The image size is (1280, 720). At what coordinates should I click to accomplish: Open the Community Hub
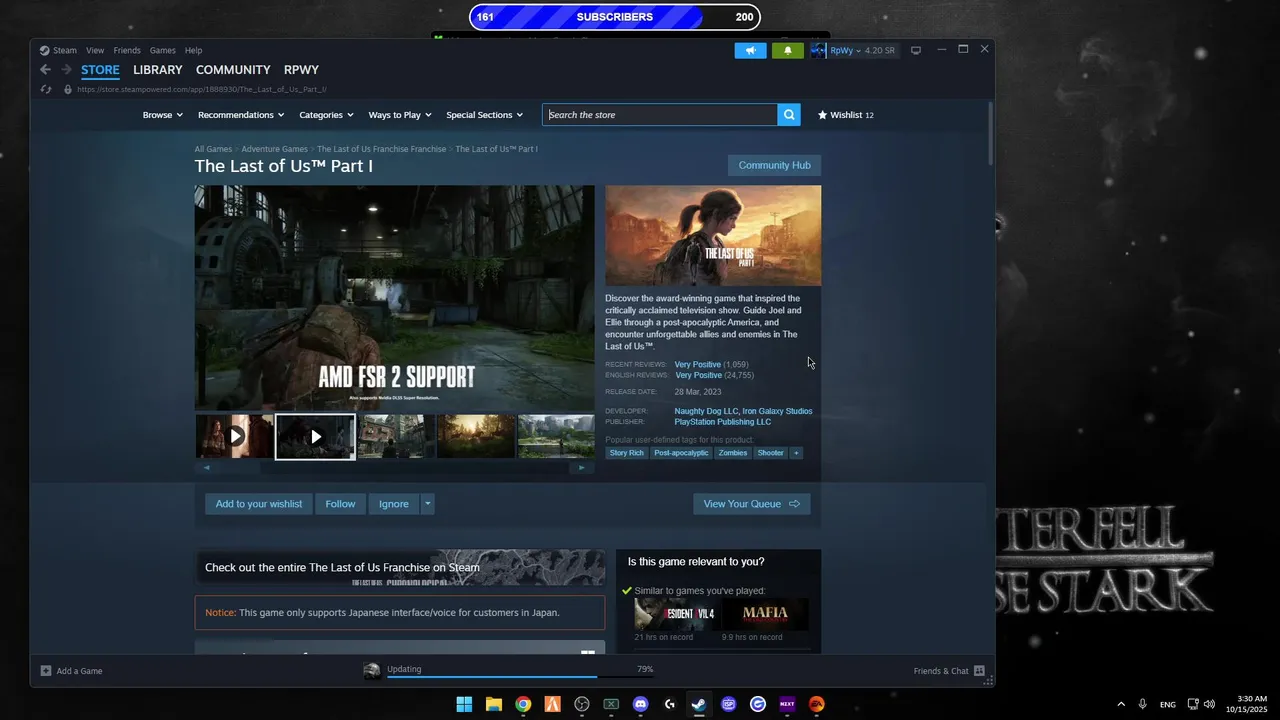tap(774, 165)
